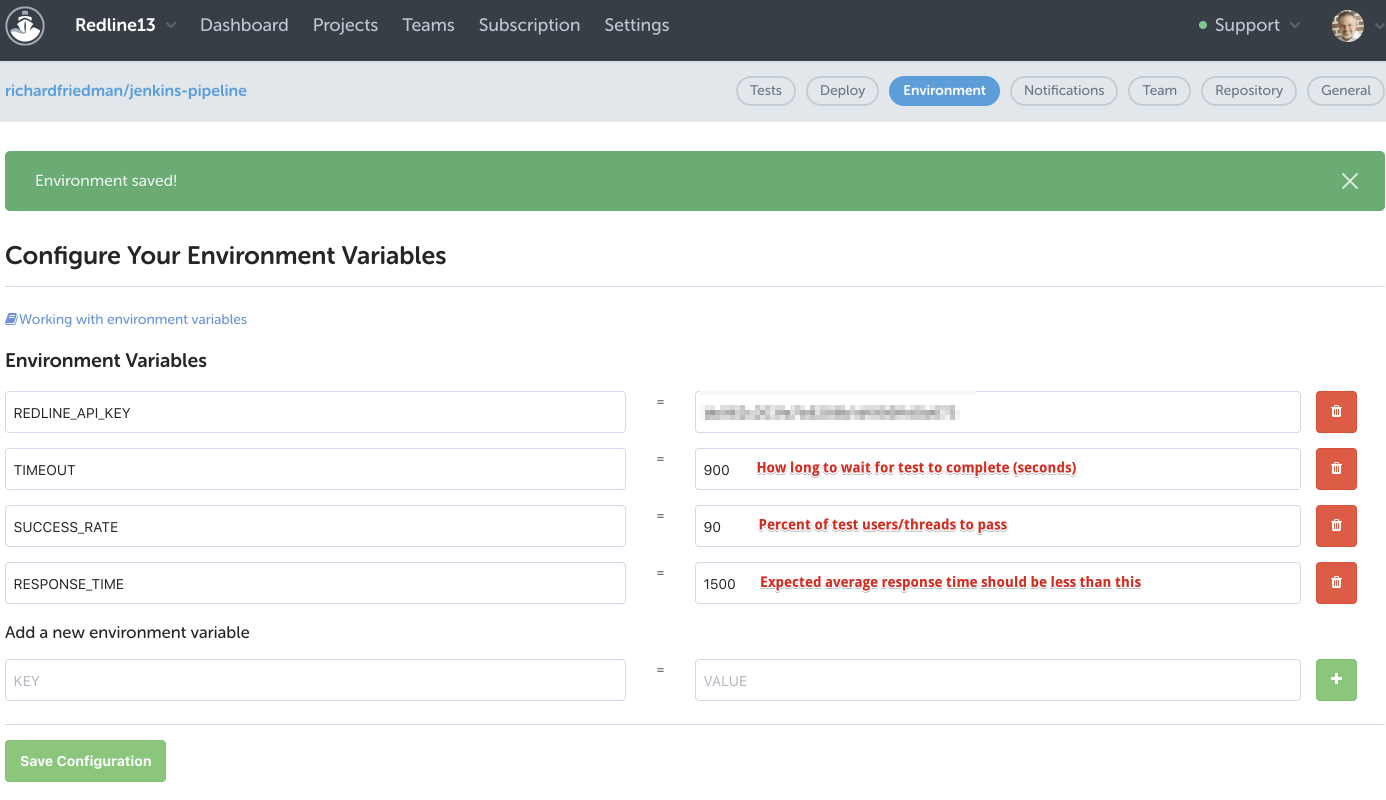Switch to the Tests tab
Viewport: 1386px width, 800px height.
click(766, 90)
